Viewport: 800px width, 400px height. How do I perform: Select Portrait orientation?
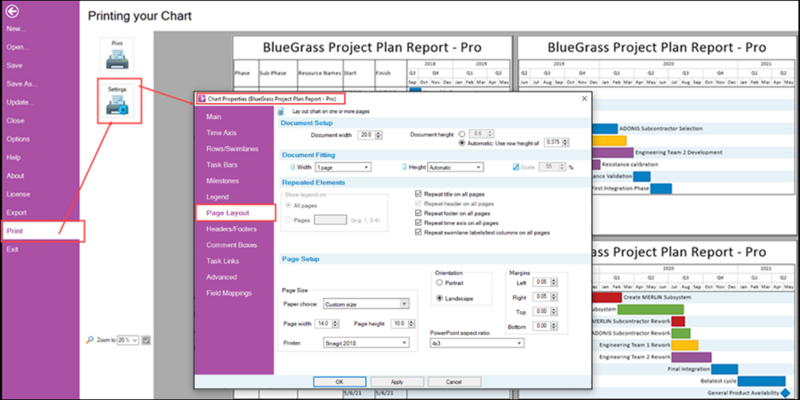point(439,283)
